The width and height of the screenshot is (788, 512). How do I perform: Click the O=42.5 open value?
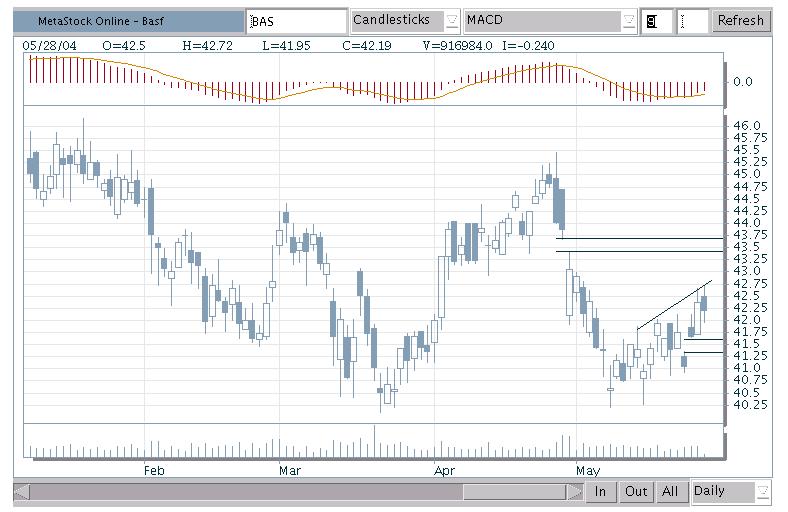(124, 46)
